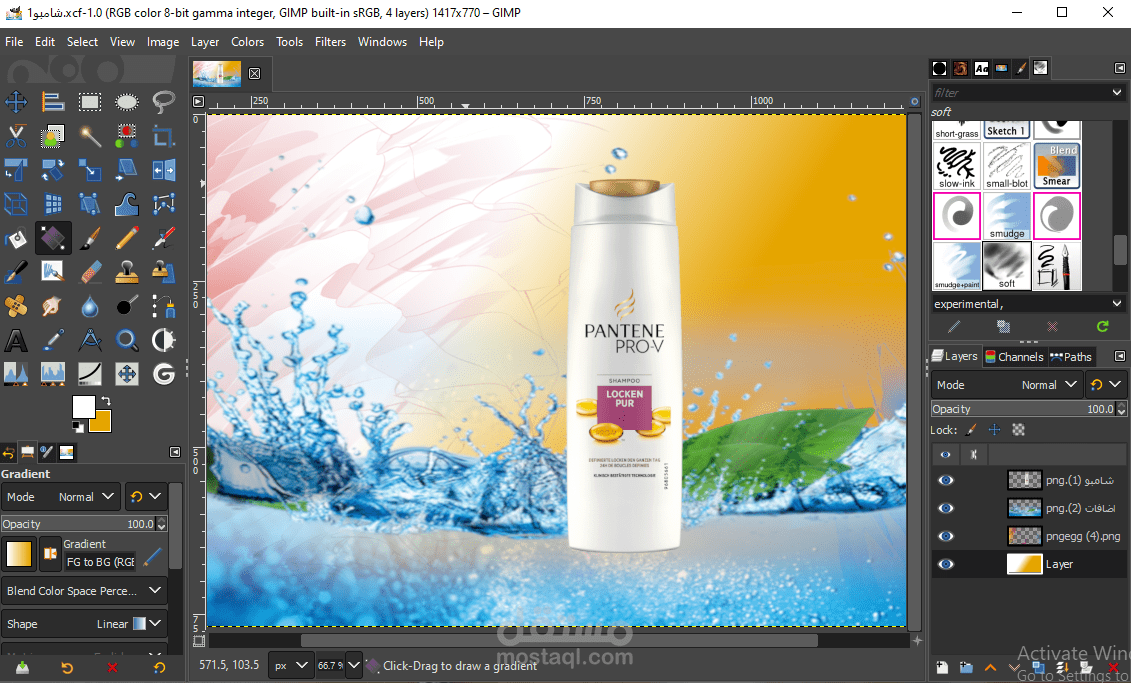This screenshot has height=683, width=1131.
Task: Select the GEGL Operation tool
Action: point(164,374)
